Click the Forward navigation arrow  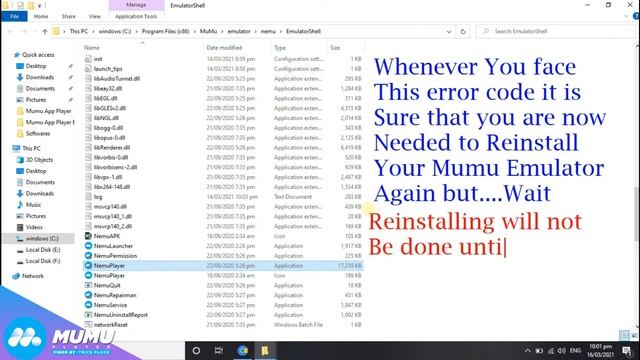click(24, 31)
